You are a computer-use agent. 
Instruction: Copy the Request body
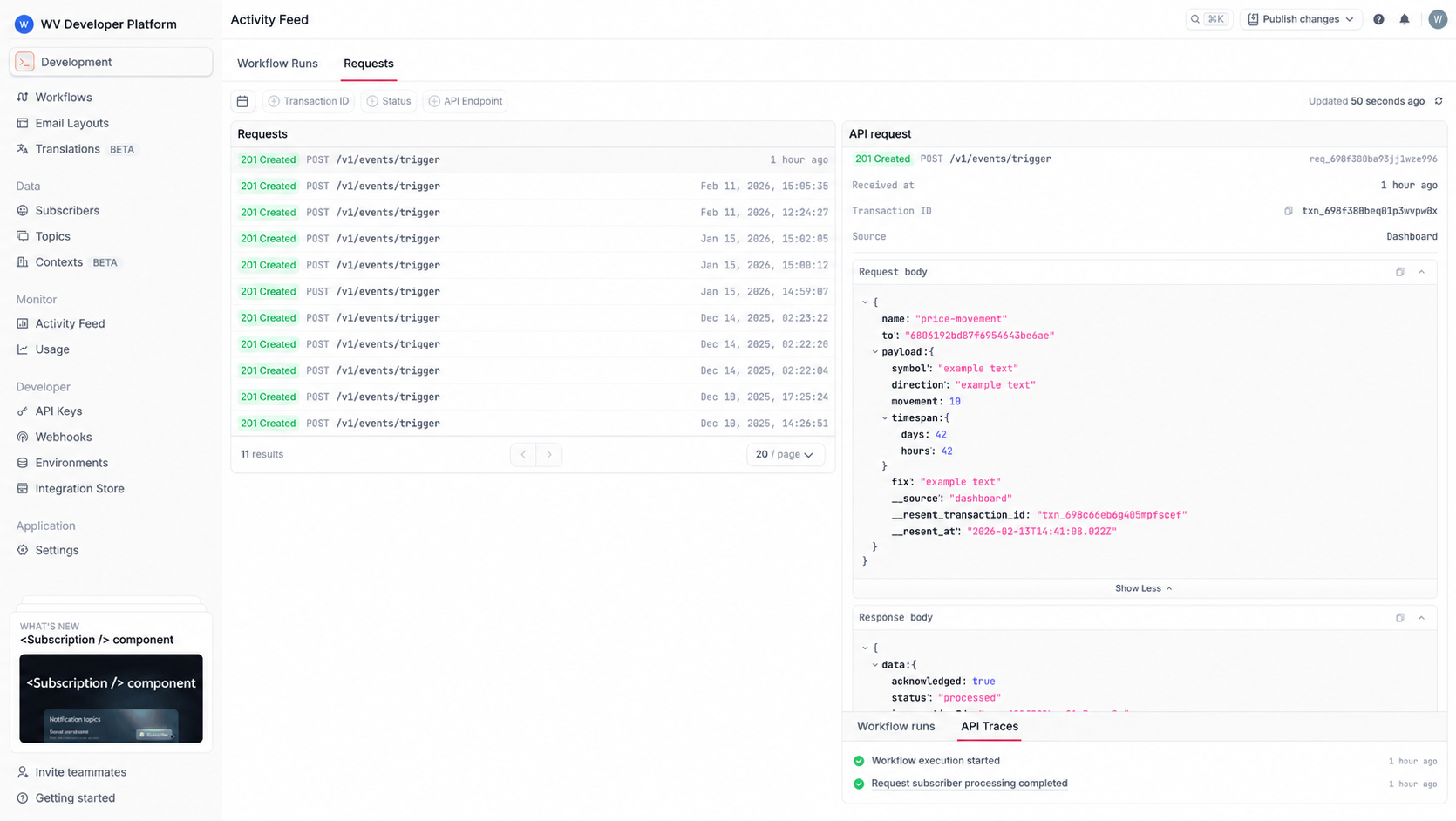[1400, 272]
